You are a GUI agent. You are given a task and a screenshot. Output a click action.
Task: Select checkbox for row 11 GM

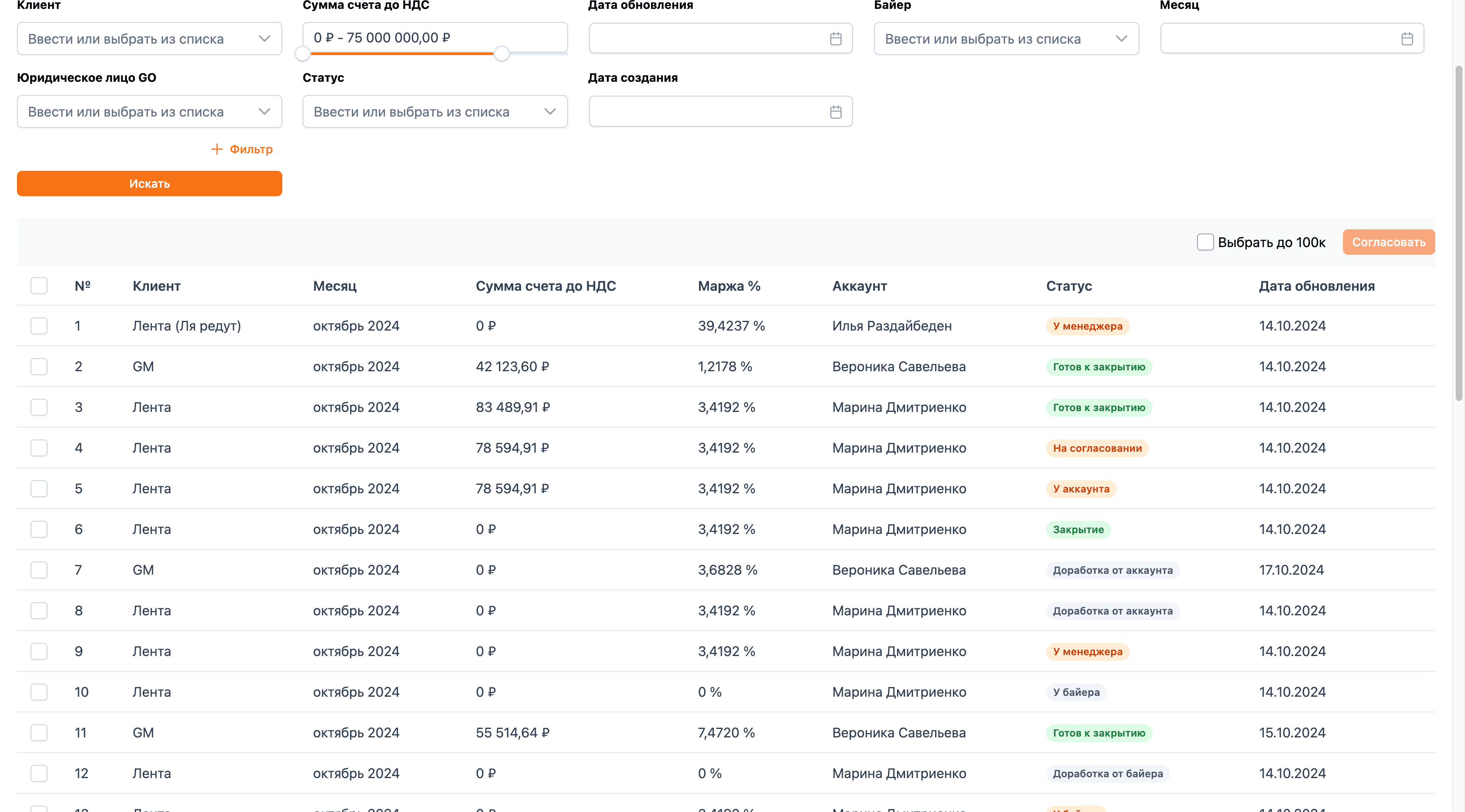pyautogui.click(x=39, y=732)
